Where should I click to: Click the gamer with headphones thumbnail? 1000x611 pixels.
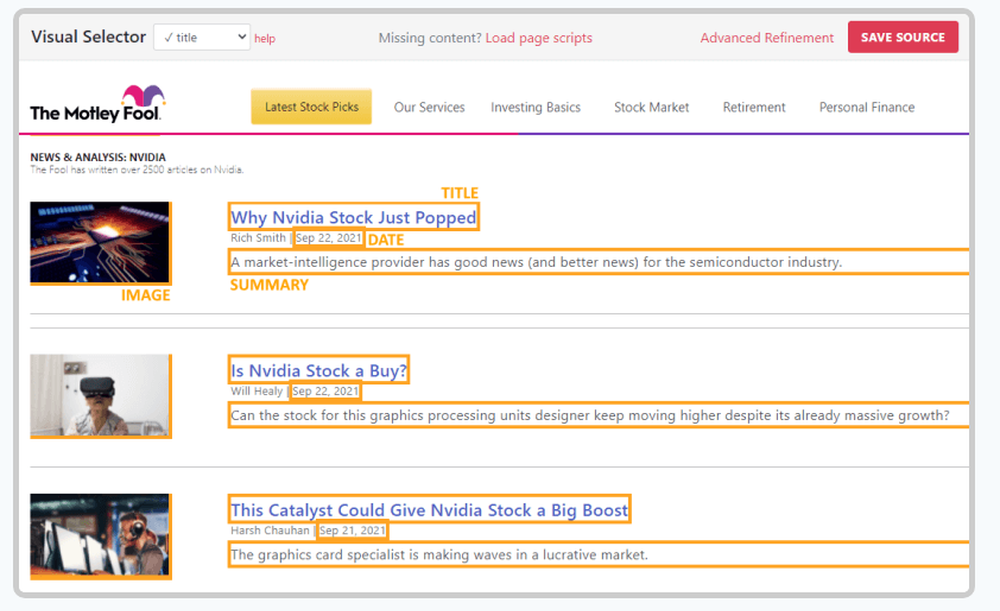tap(100, 535)
